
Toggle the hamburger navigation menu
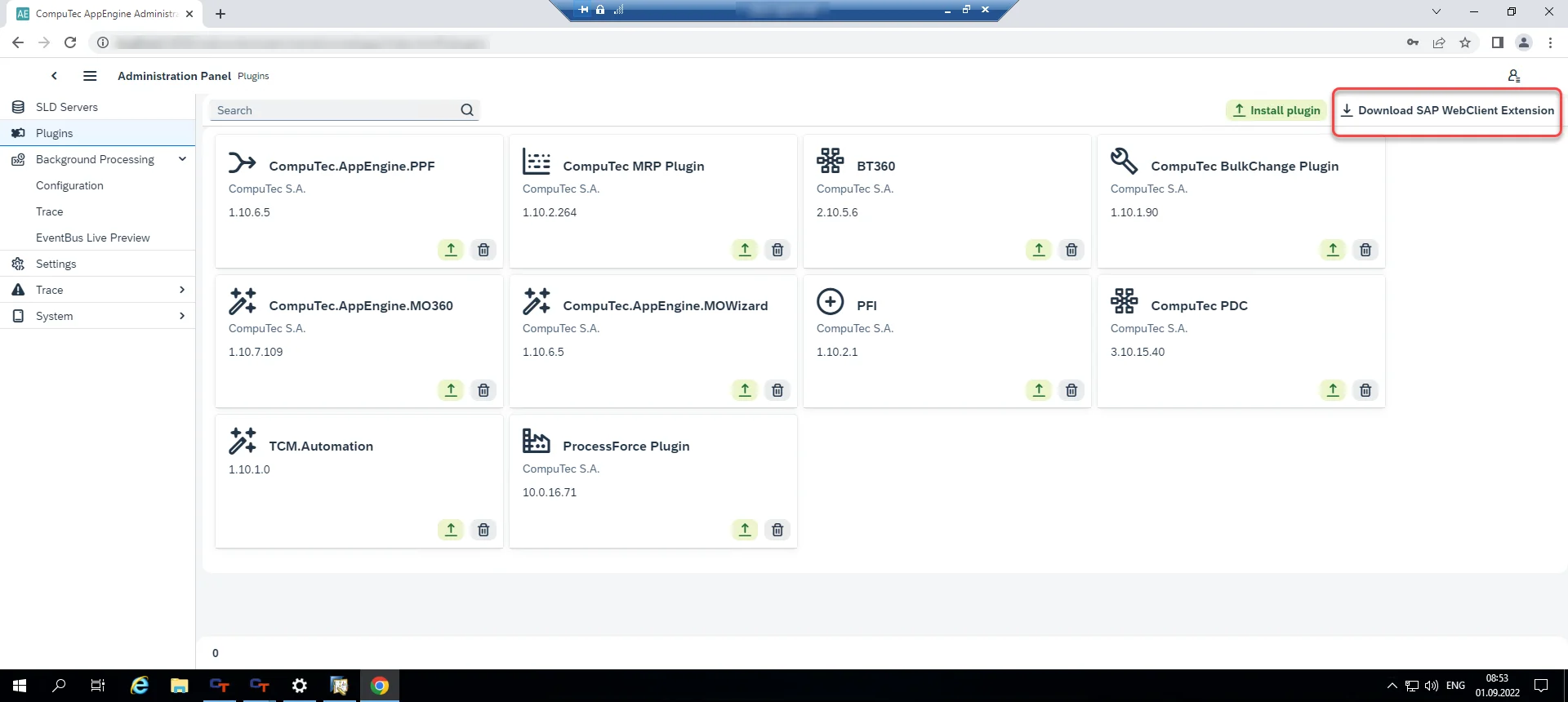[x=90, y=76]
